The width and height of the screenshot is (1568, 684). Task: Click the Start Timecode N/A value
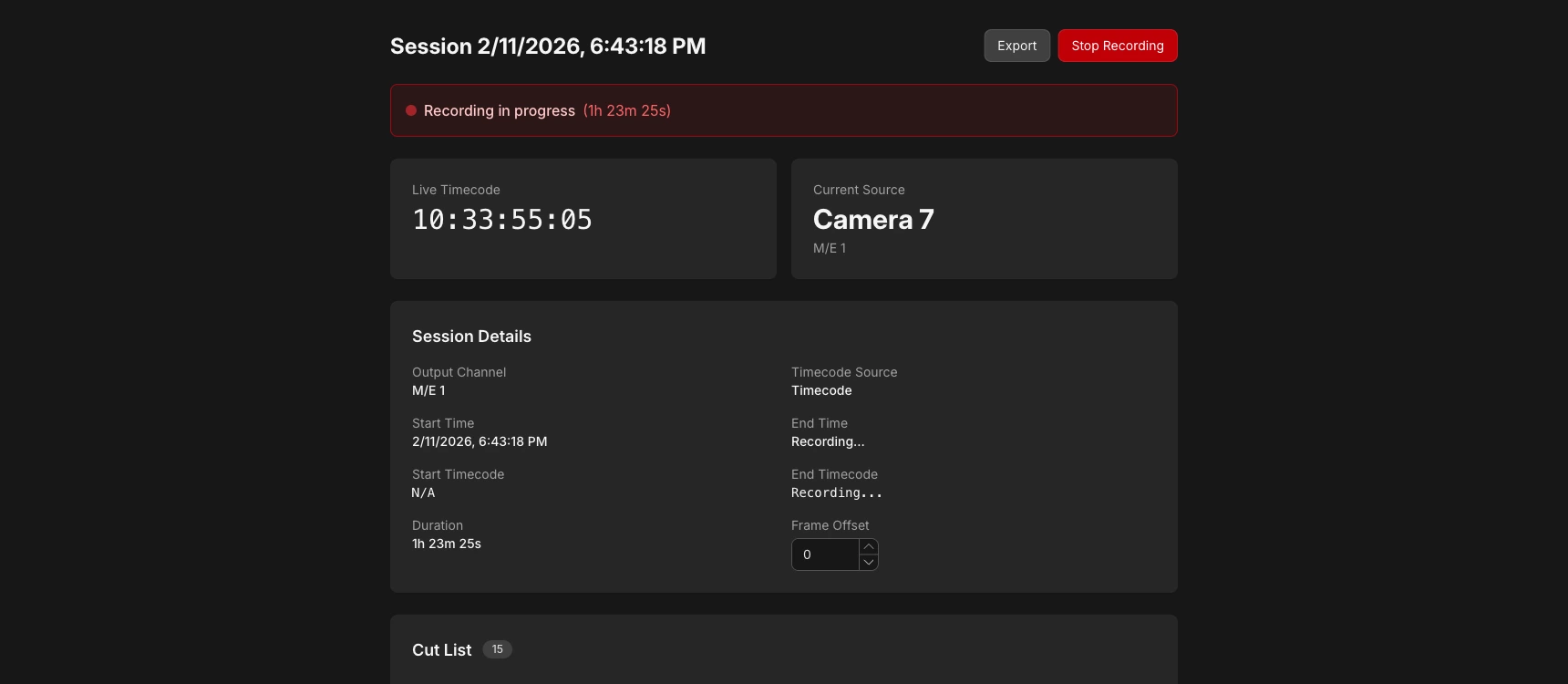coord(423,492)
